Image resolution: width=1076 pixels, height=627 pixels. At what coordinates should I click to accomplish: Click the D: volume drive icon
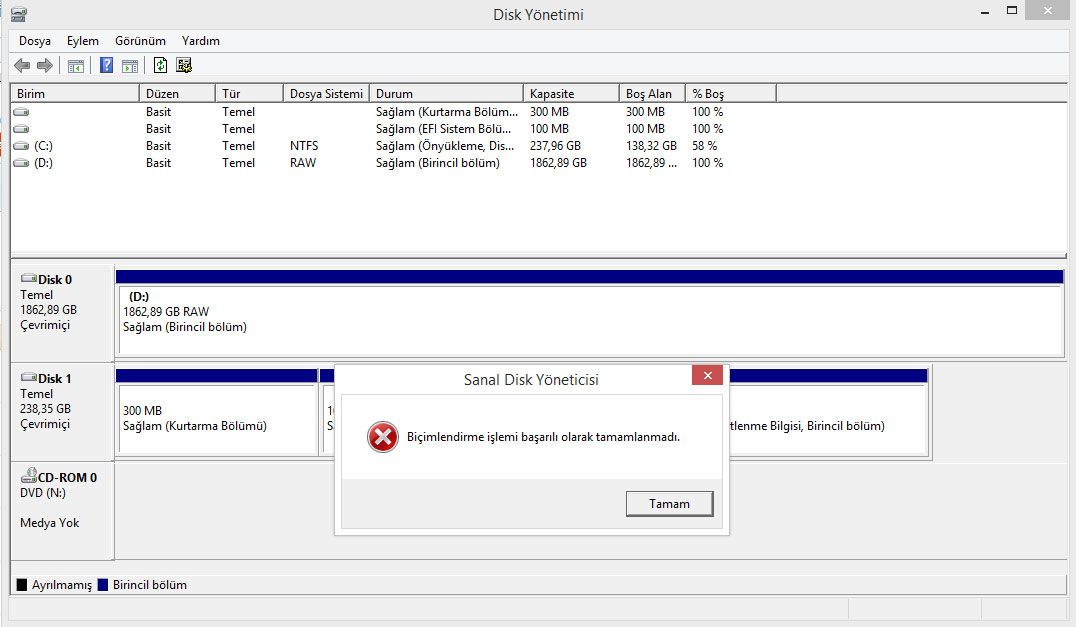coord(21,163)
